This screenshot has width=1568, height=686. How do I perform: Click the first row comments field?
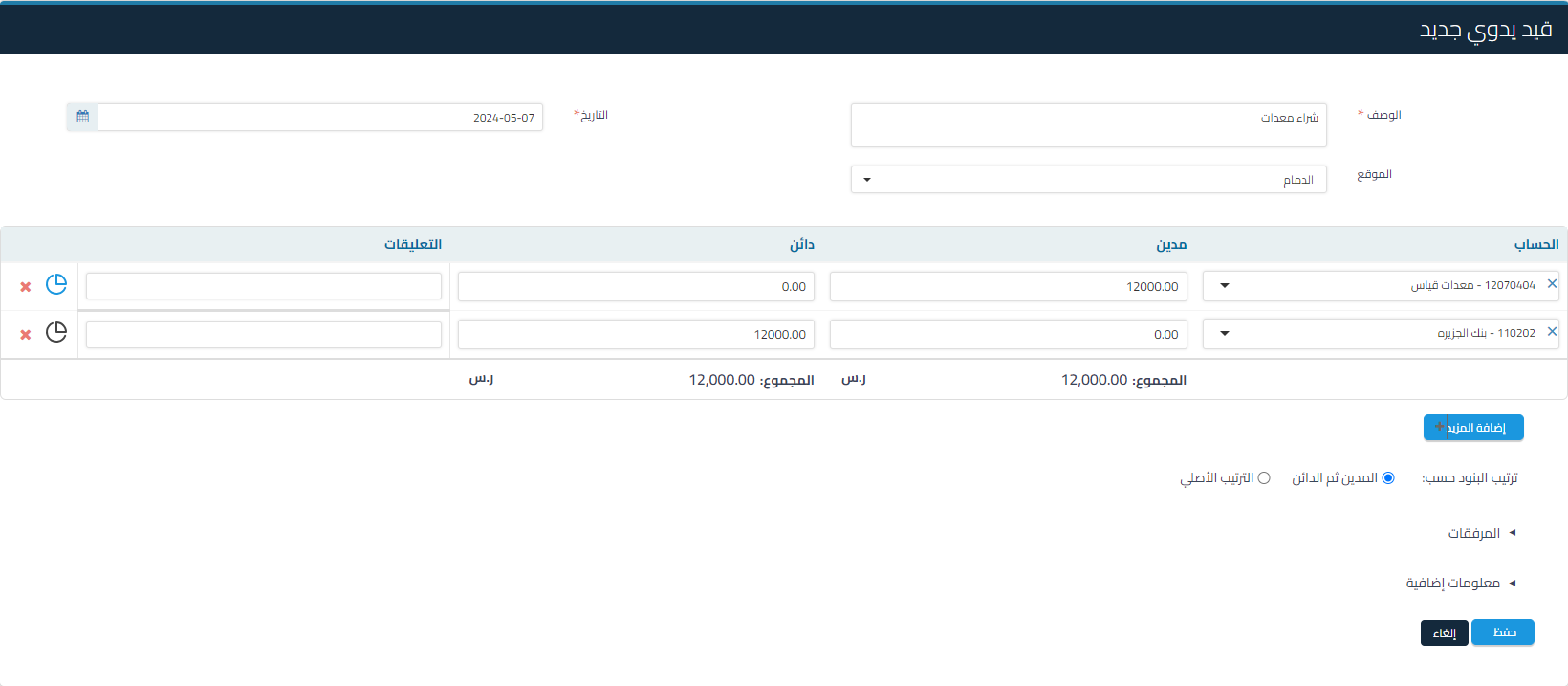264,286
